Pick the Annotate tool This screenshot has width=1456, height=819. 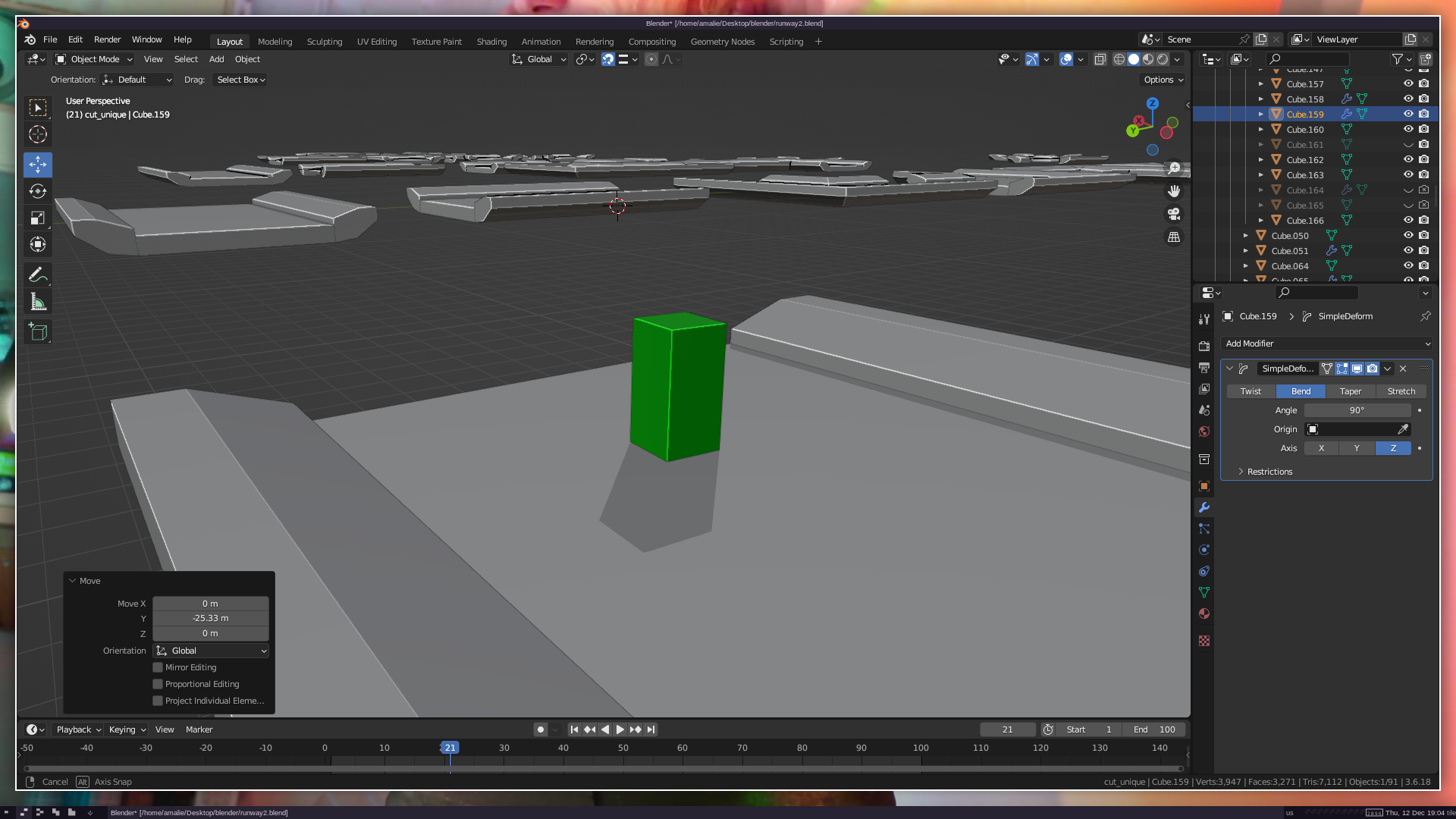(38, 275)
